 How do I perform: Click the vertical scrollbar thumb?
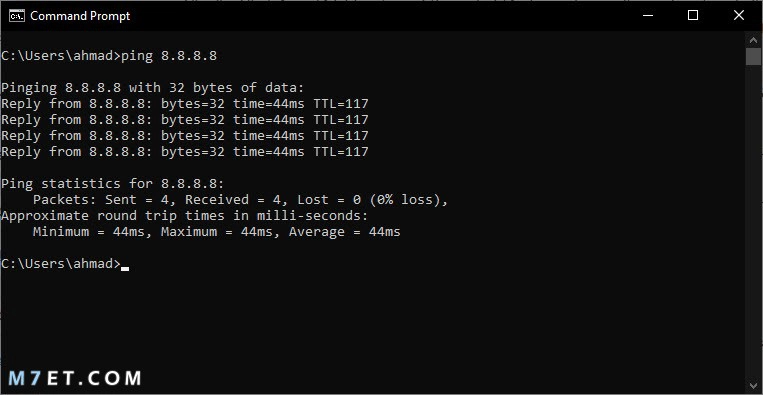pyautogui.click(x=752, y=56)
